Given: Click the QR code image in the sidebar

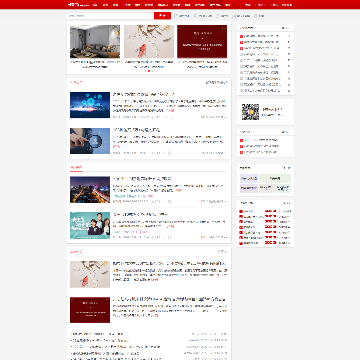Looking at the screenshot, I should 250,112.
